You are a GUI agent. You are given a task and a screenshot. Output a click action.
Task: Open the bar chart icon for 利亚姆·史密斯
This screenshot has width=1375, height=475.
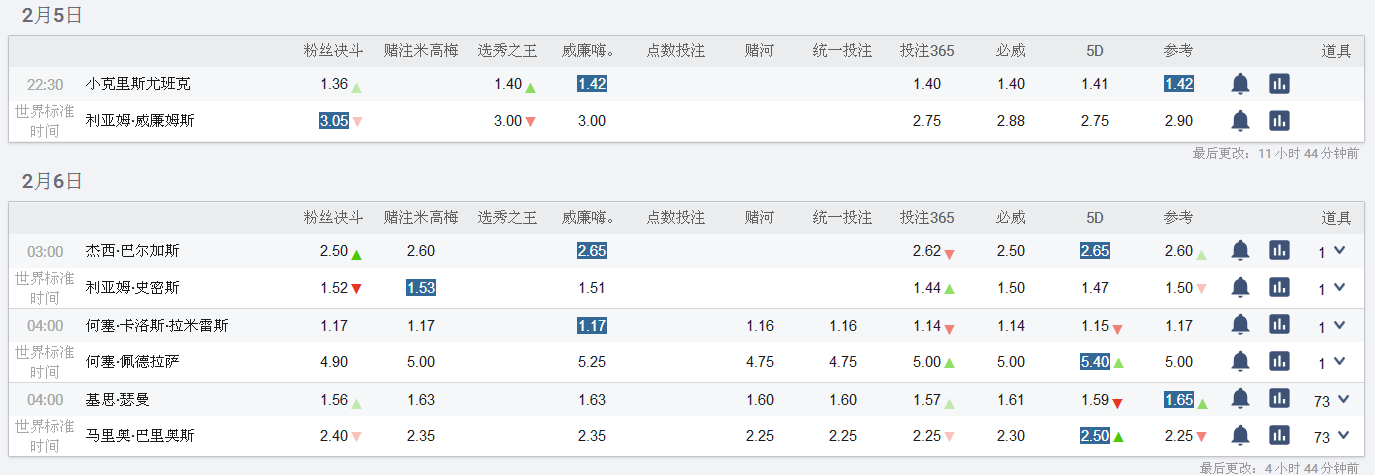pos(1279,288)
